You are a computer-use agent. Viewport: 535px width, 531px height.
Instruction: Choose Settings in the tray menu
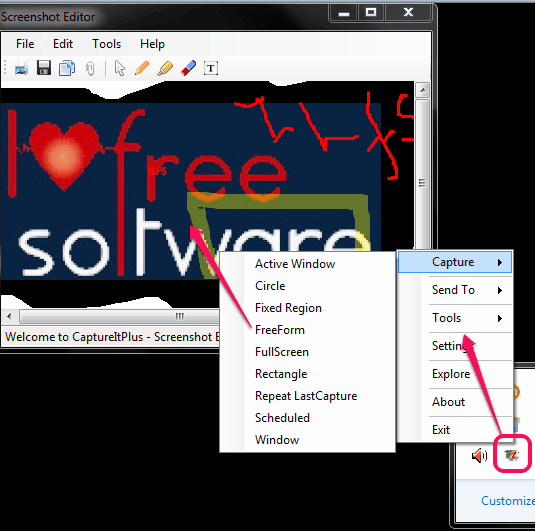click(x=455, y=346)
